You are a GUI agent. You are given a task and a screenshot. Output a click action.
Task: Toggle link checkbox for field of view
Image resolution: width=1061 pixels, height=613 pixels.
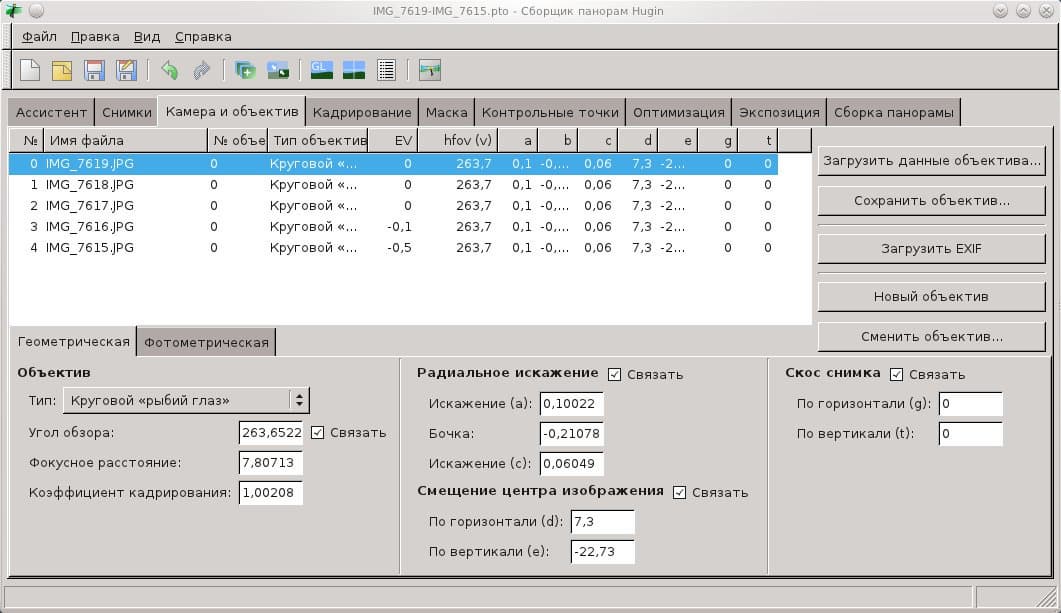click(318, 432)
